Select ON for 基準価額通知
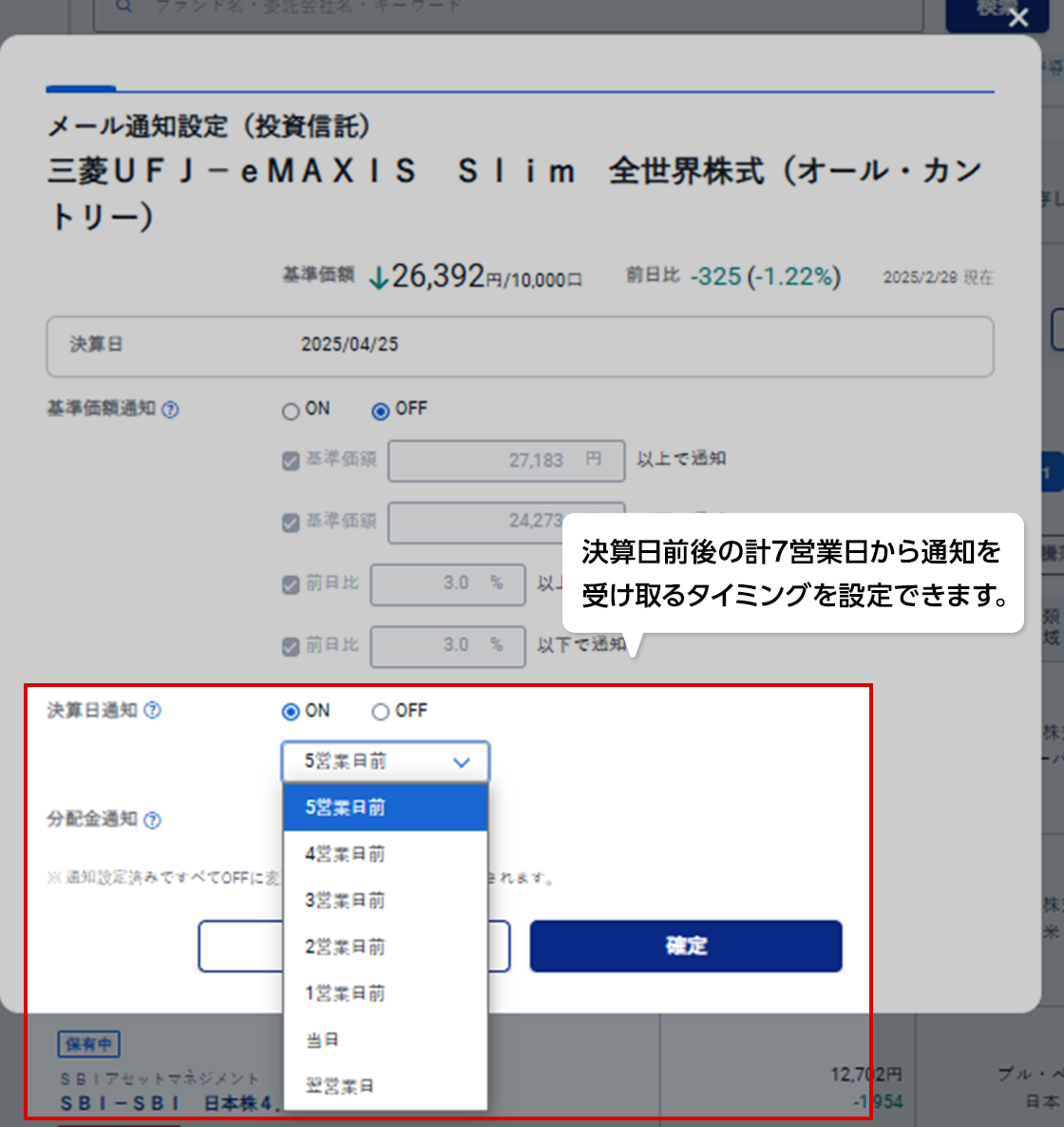 291,411
